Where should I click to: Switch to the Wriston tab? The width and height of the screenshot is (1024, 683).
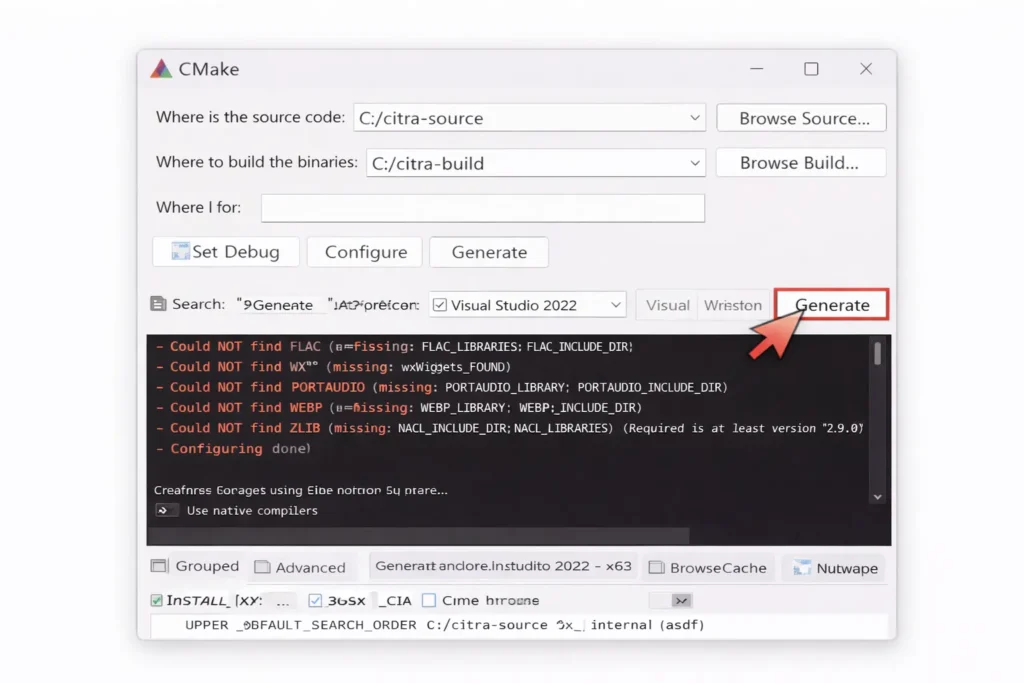click(733, 304)
